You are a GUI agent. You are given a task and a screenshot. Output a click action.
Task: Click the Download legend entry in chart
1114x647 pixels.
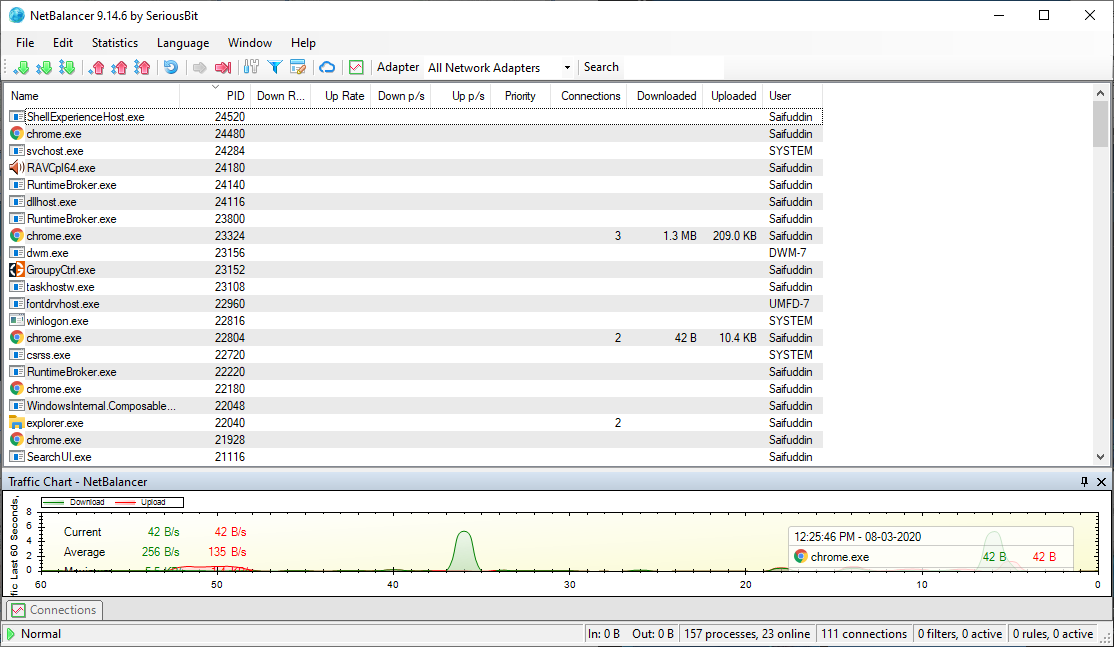tap(75, 502)
